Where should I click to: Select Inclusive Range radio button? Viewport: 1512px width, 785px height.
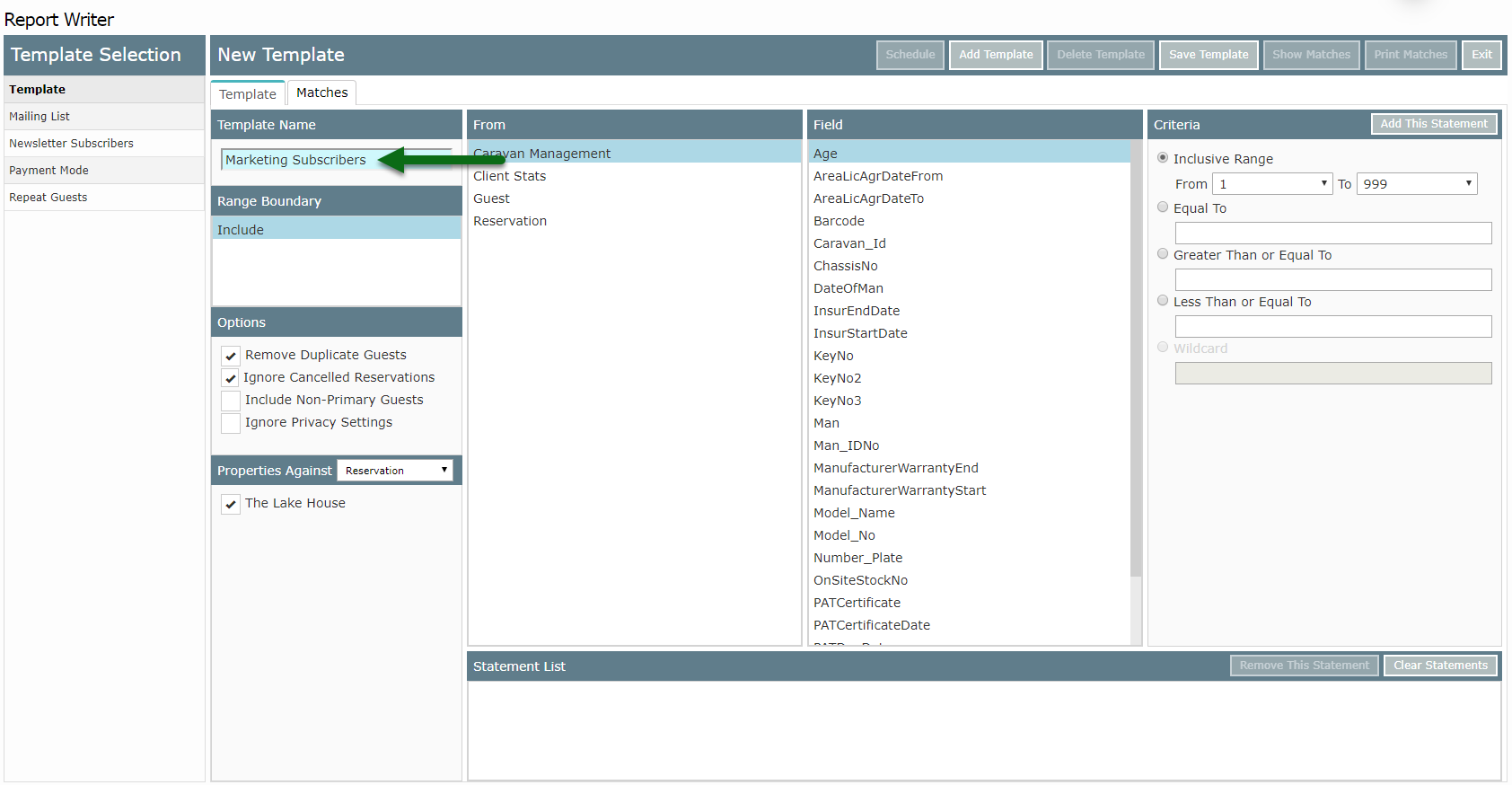1163,158
